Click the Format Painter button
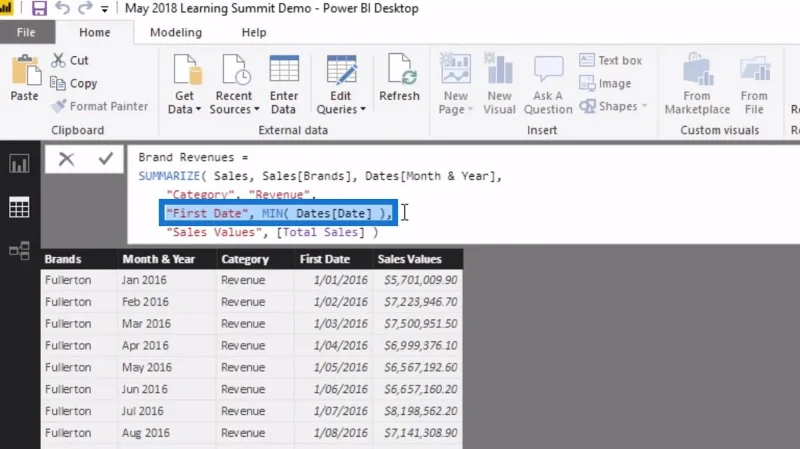 99,106
